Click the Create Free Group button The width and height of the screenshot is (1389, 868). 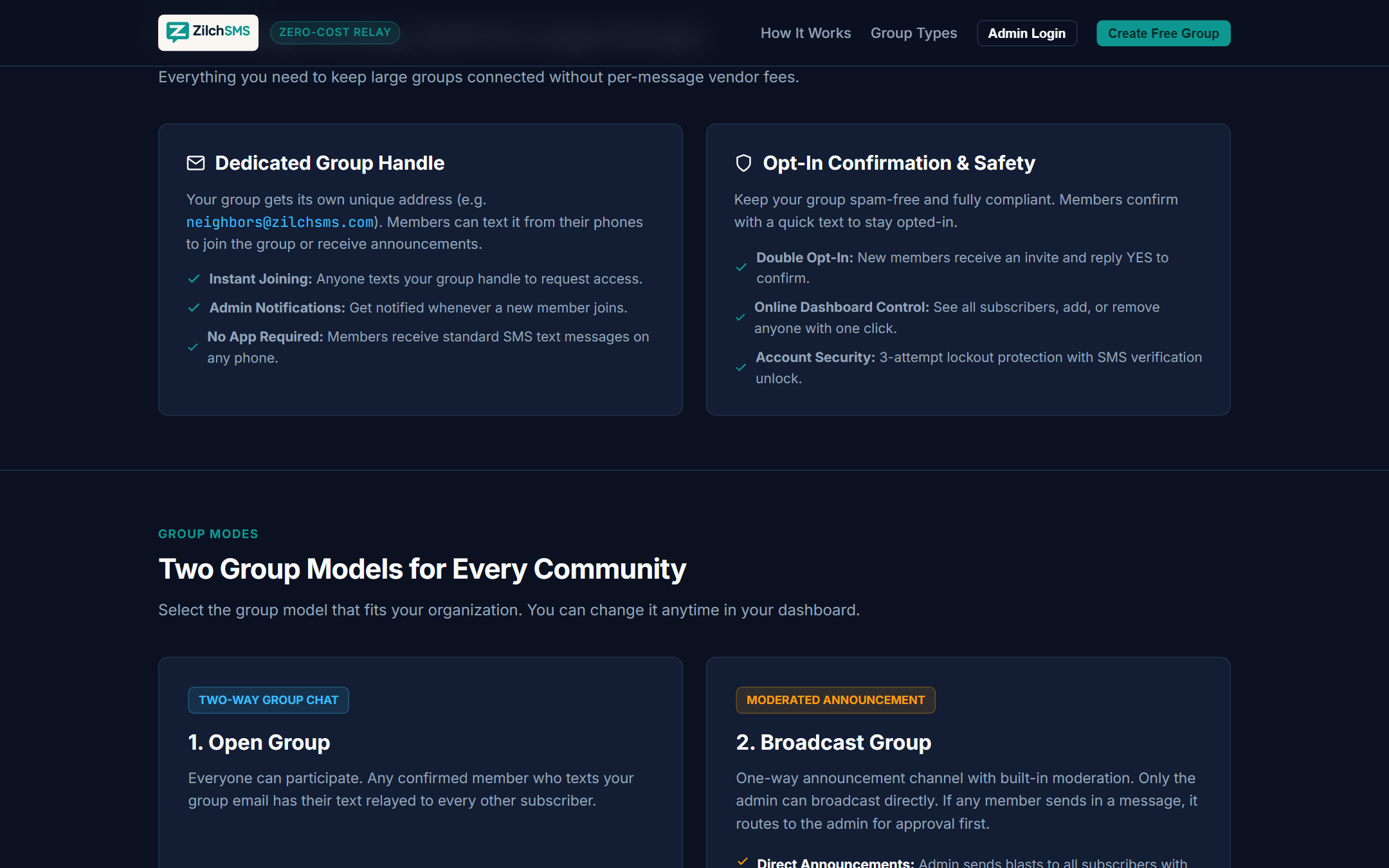point(1163,33)
